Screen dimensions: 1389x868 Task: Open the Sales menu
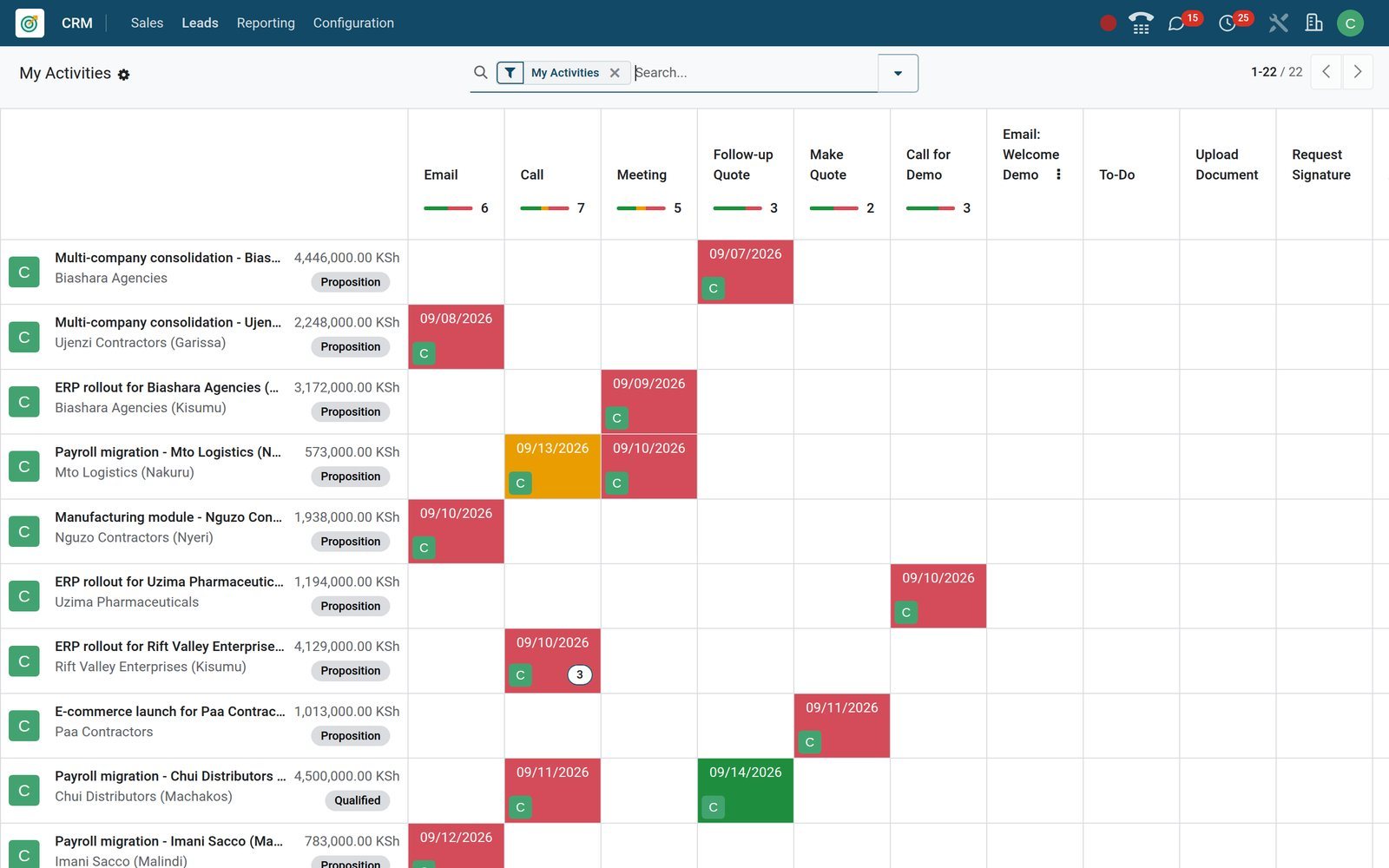pos(147,23)
